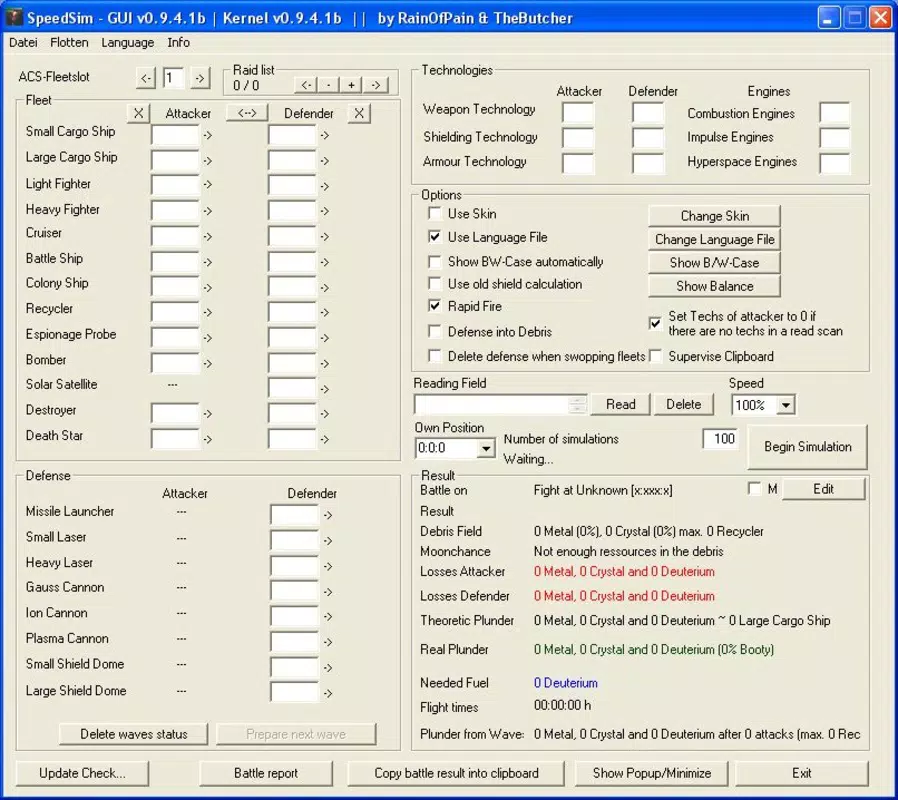Click SpeedSim title bar application icon
Viewport: 898px width, 800px height.
click(x=14, y=18)
